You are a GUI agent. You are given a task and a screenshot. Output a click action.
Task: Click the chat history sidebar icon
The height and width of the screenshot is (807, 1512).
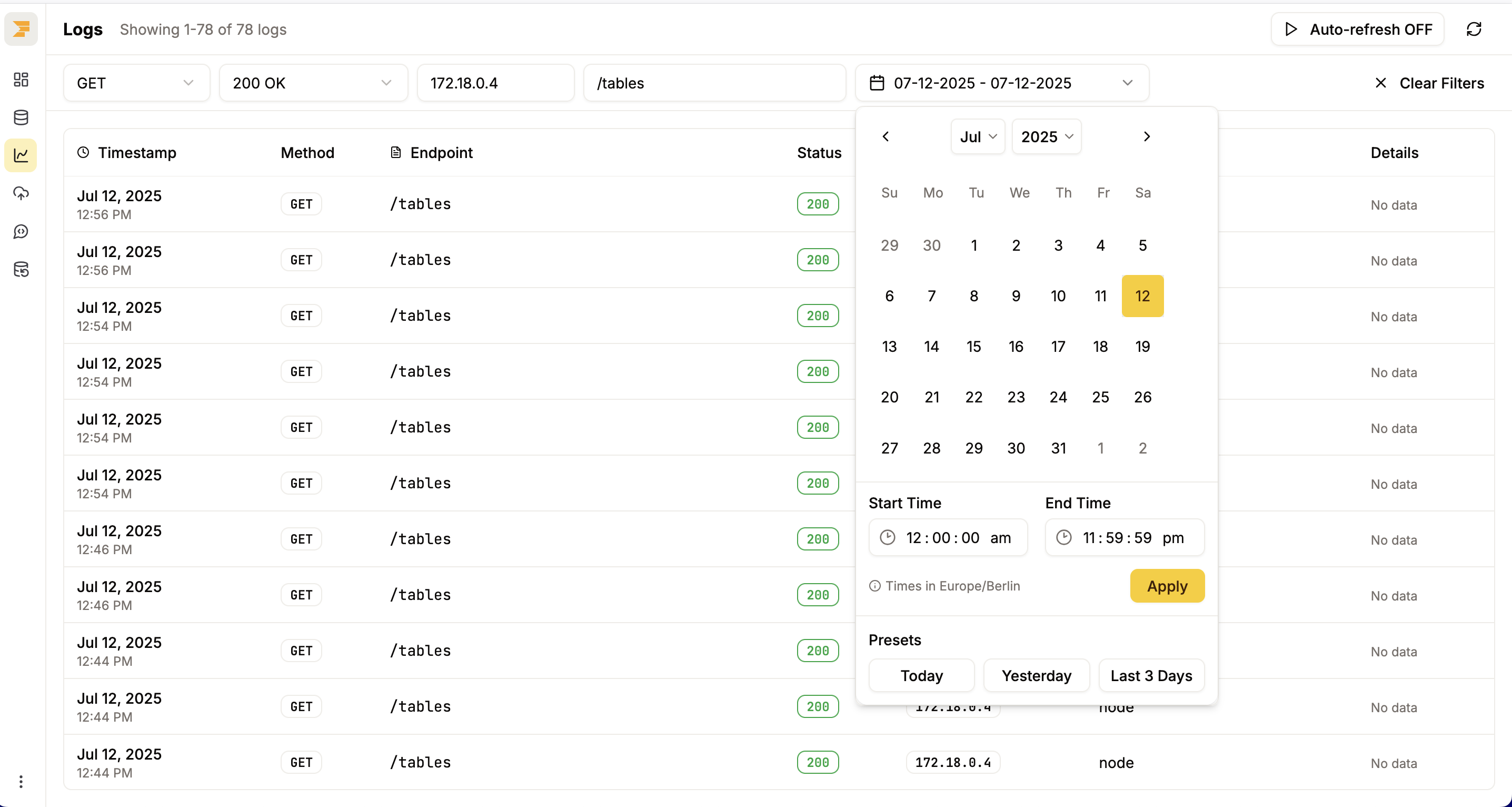tap(21, 231)
